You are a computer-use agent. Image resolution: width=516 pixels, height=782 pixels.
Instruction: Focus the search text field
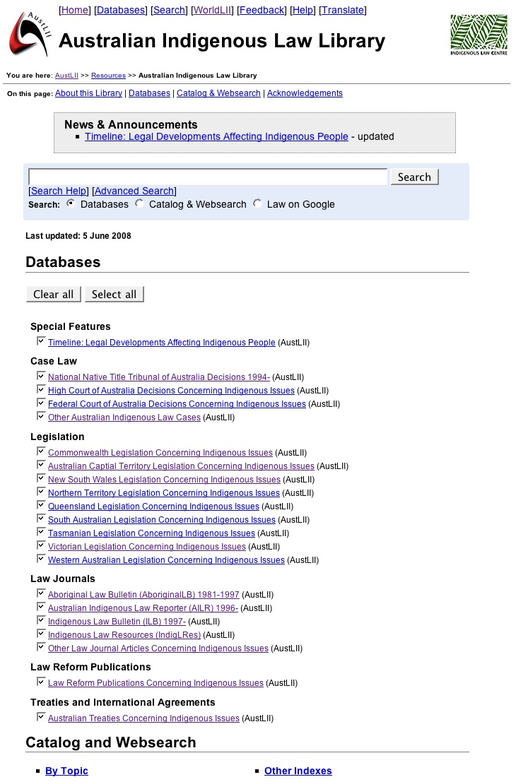pyautogui.click(x=208, y=177)
